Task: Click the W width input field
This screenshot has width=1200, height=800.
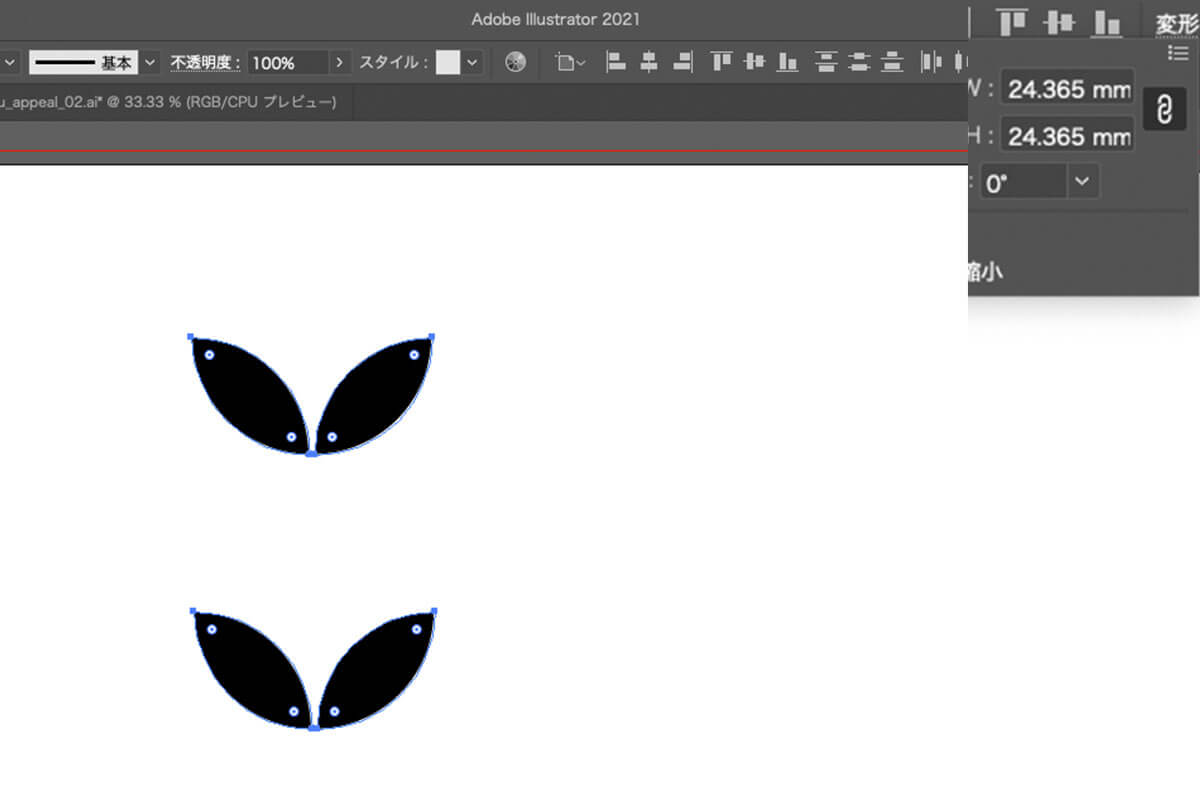Action: click(x=1067, y=89)
